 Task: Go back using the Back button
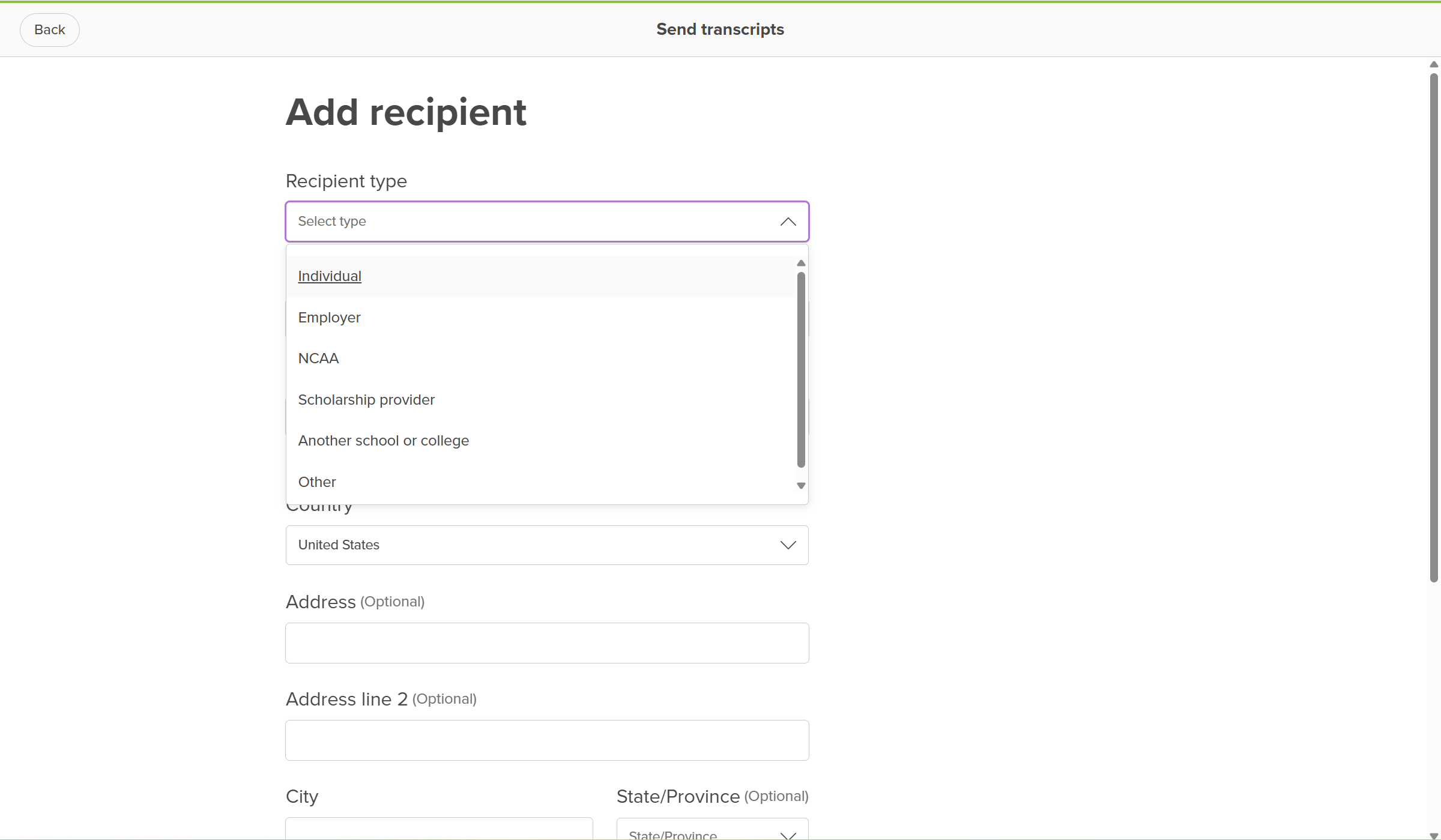pyautogui.click(x=50, y=29)
